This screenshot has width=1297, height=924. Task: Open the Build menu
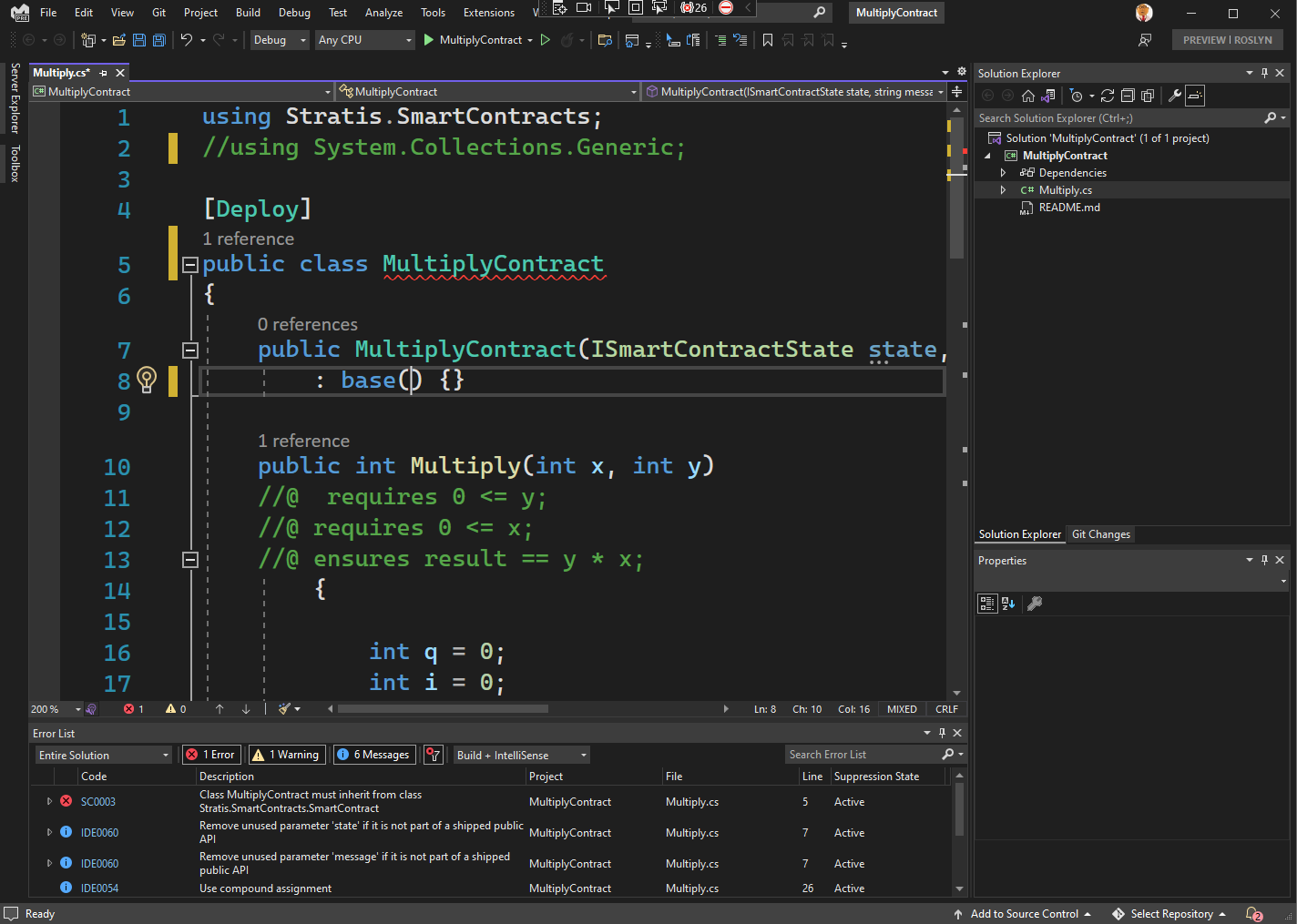tap(248, 13)
